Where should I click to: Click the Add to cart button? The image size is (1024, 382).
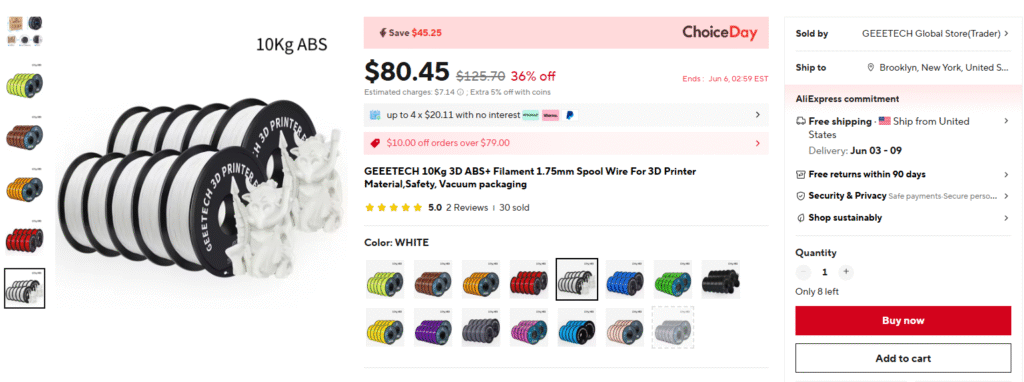tap(903, 358)
